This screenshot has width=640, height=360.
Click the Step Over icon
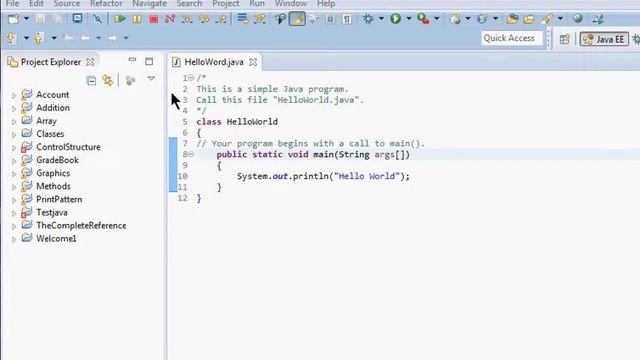204,19
